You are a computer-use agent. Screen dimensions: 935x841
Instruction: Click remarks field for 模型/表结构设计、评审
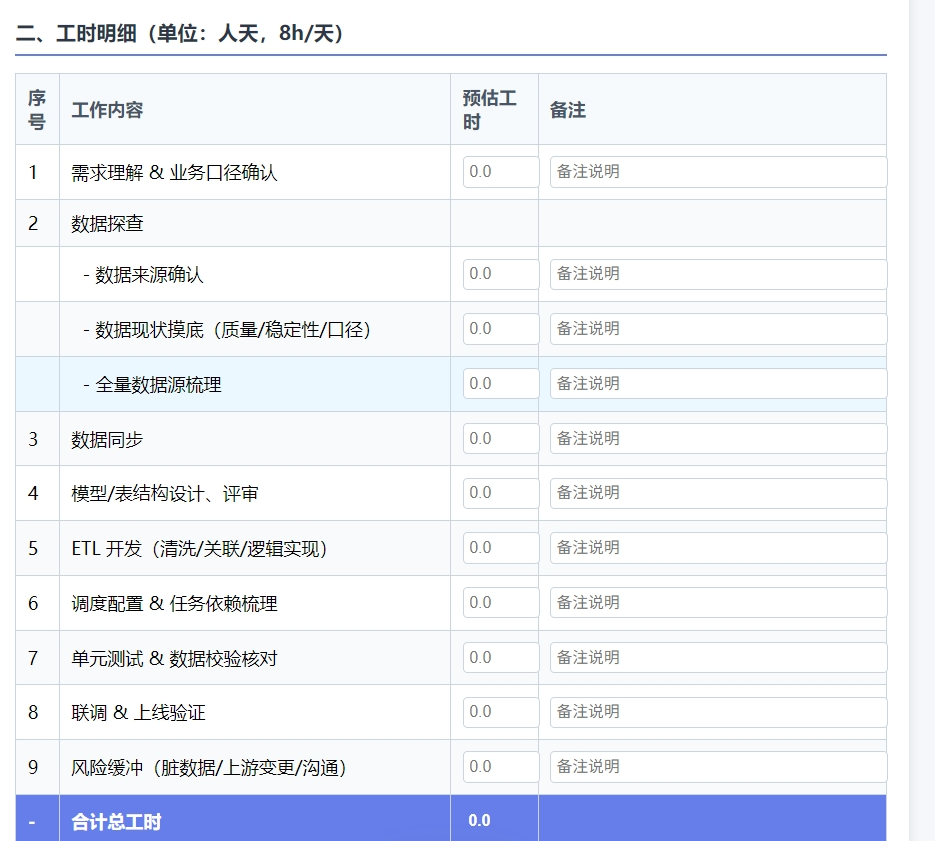719,493
